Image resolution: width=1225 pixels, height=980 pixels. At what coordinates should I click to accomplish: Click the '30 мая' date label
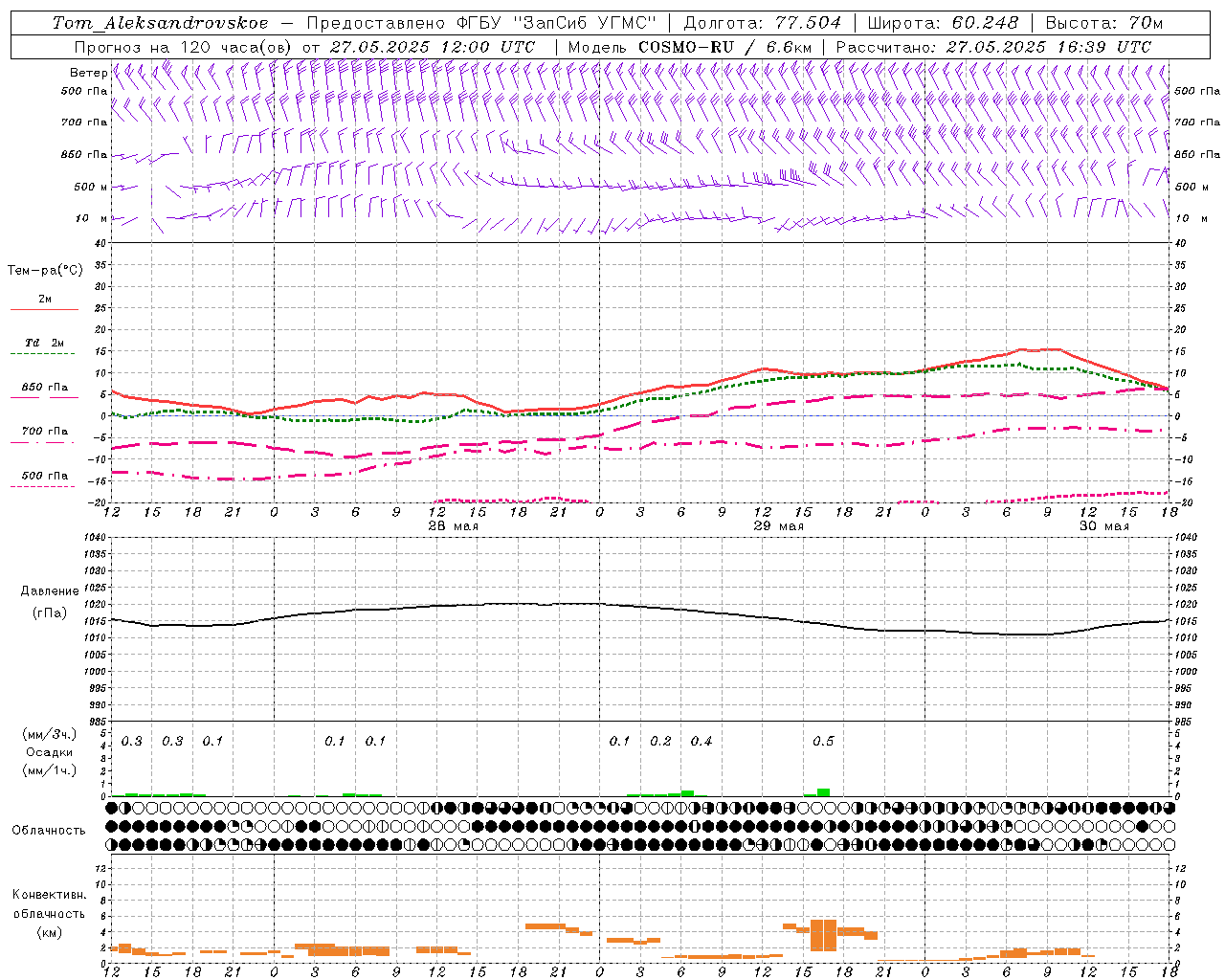coord(1103,526)
